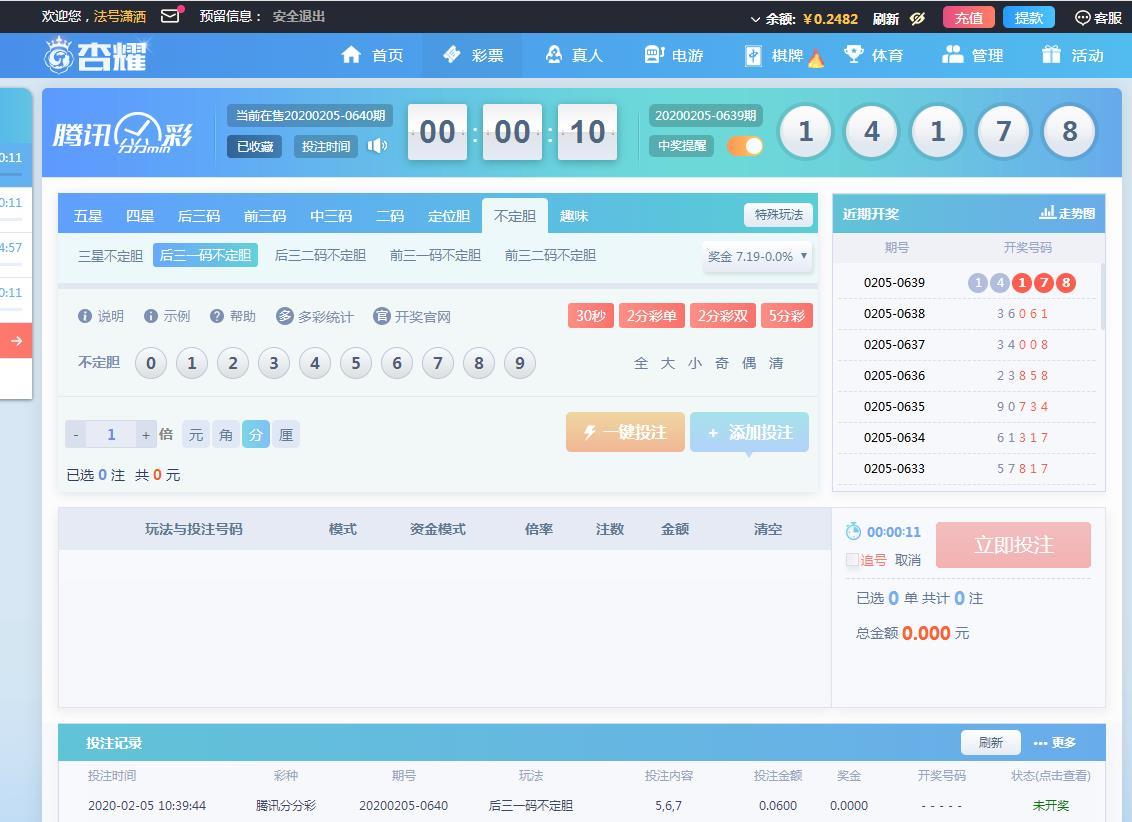The image size is (1132, 822).
Task: Open the mail envelope icon
Action: coord(170,16)
